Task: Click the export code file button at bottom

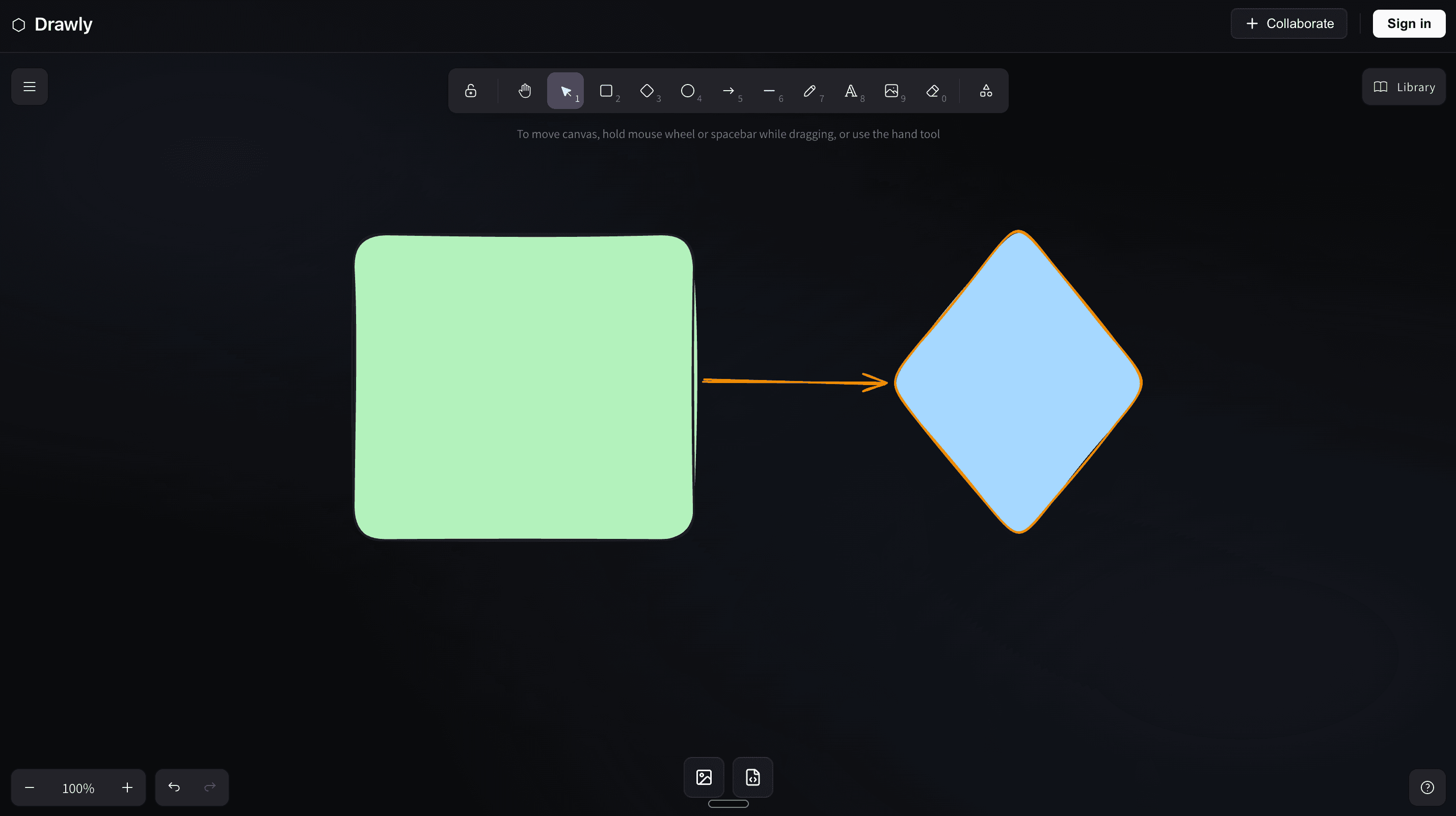Action: 752,777
